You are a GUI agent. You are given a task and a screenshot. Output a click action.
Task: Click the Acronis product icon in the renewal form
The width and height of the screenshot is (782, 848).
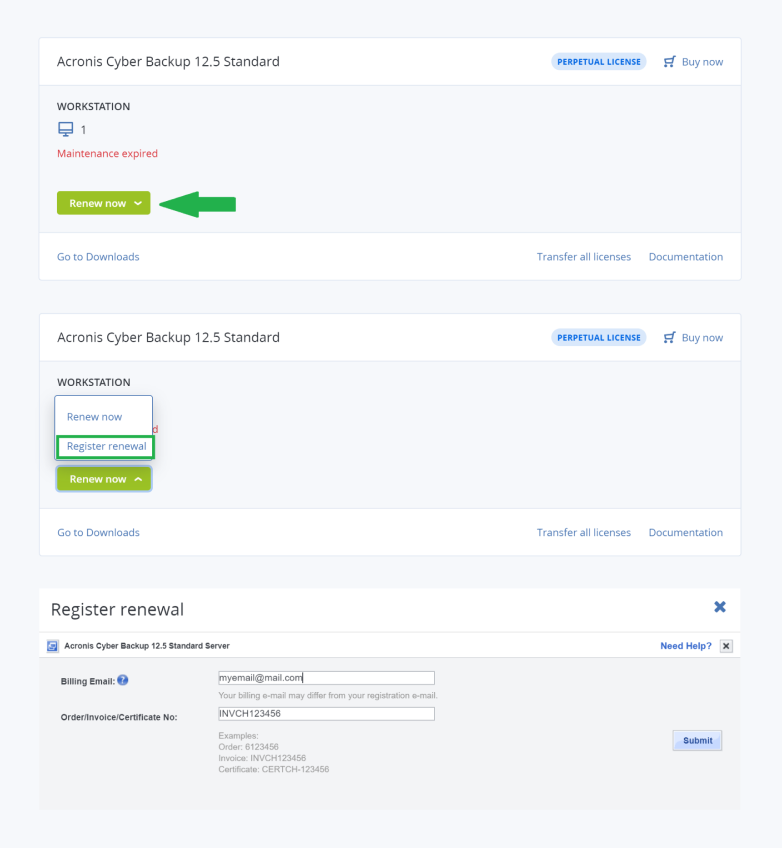(x=52, y=646)
